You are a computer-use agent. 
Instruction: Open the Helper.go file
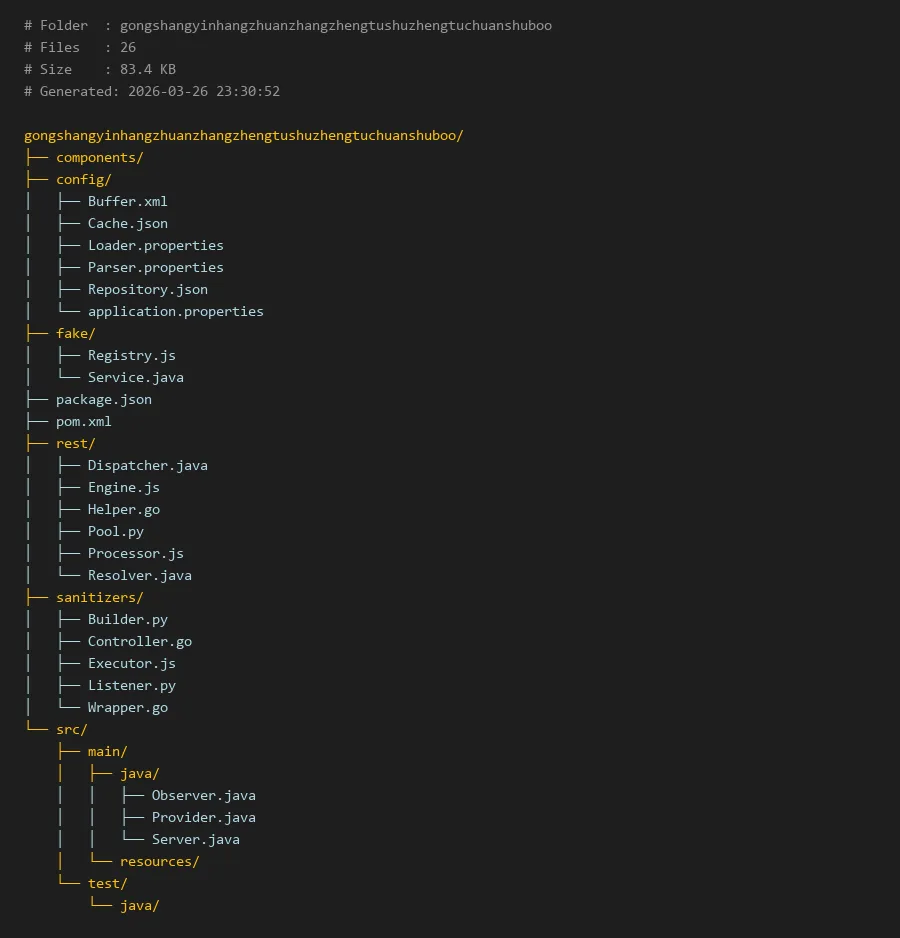(123, 509)
